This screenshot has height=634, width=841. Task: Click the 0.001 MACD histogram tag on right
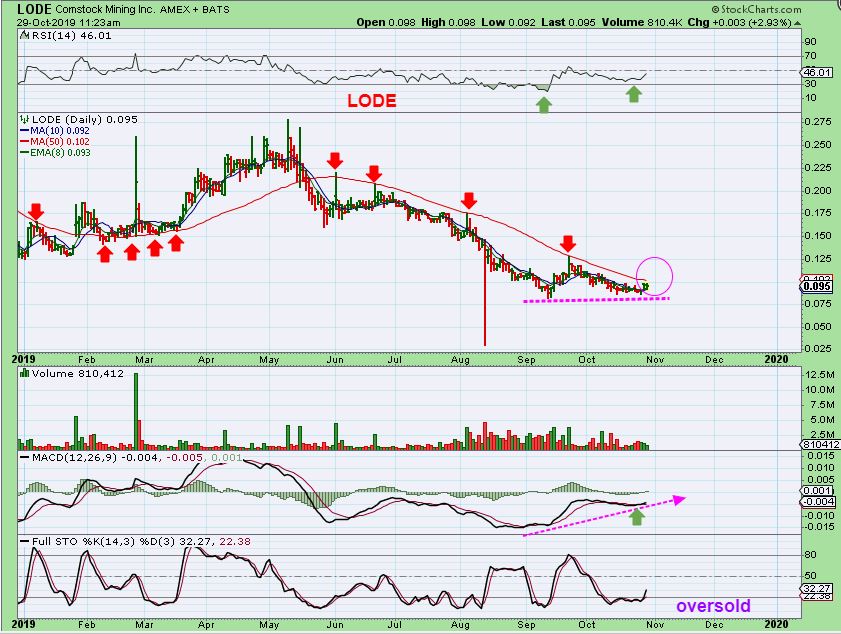point(817,491)
